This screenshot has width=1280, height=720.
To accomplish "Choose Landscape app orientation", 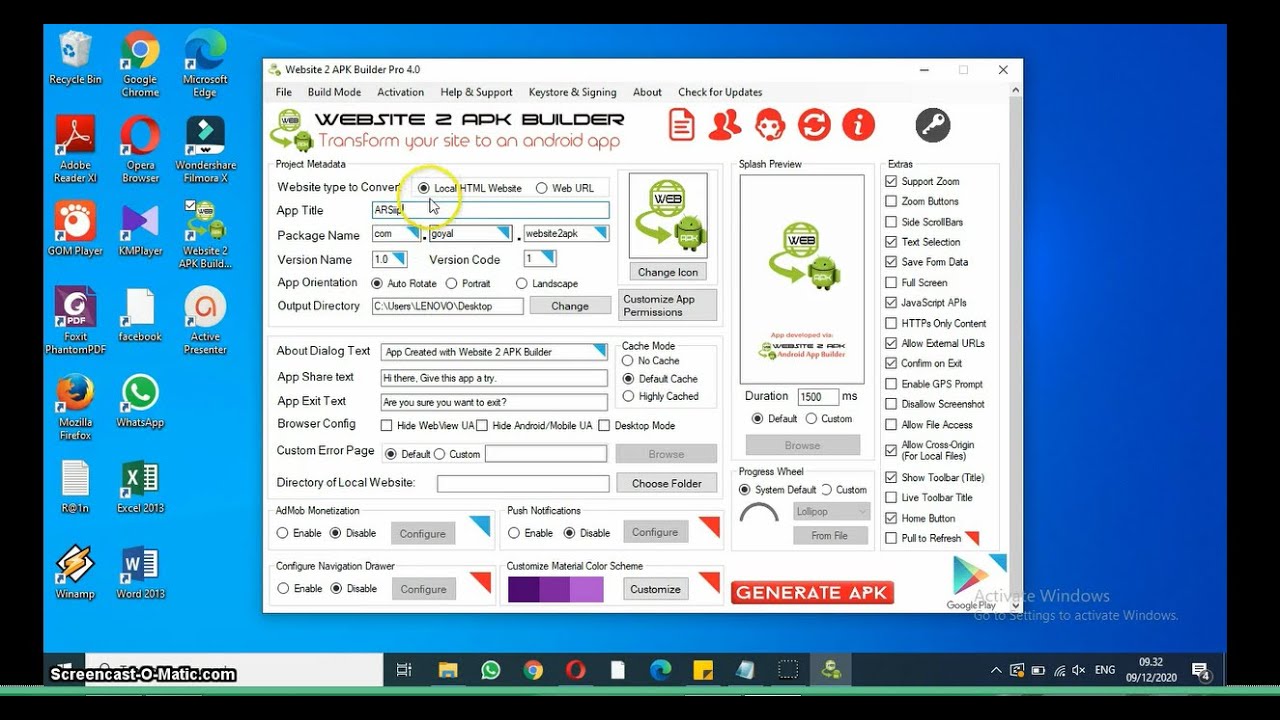I will tap(522, 284).
